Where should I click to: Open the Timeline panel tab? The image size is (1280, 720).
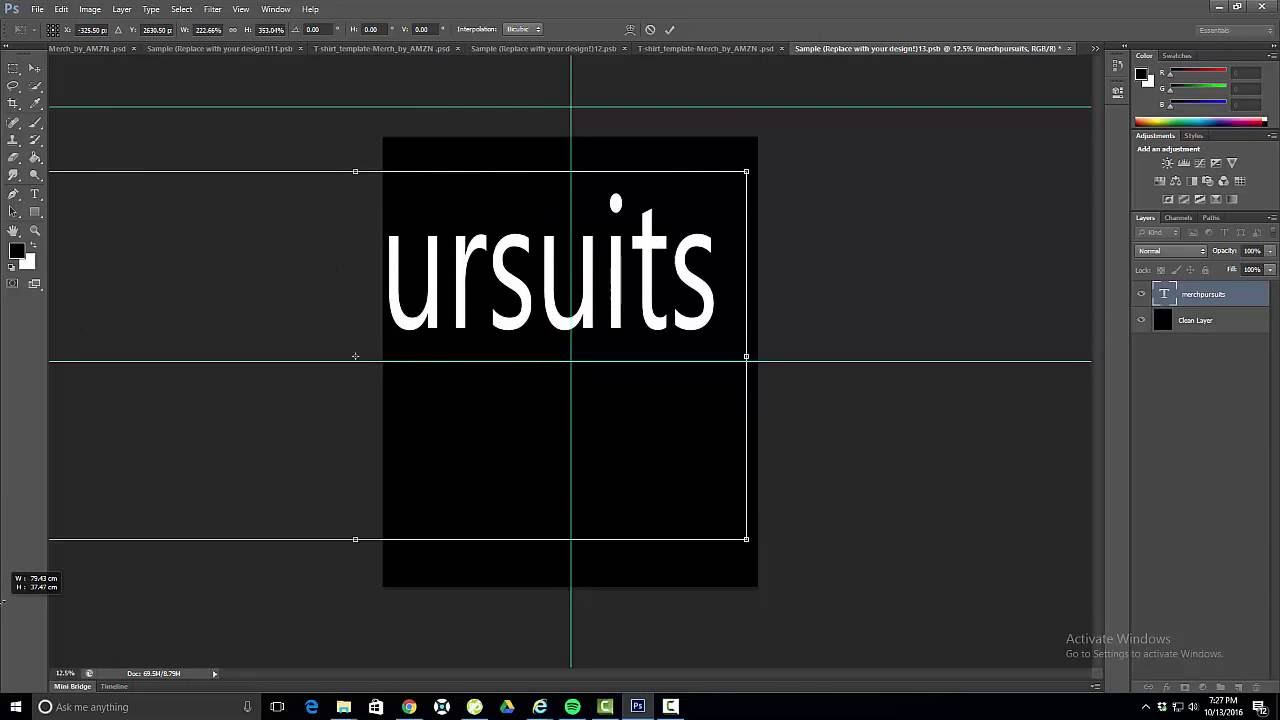click(114, 687)
